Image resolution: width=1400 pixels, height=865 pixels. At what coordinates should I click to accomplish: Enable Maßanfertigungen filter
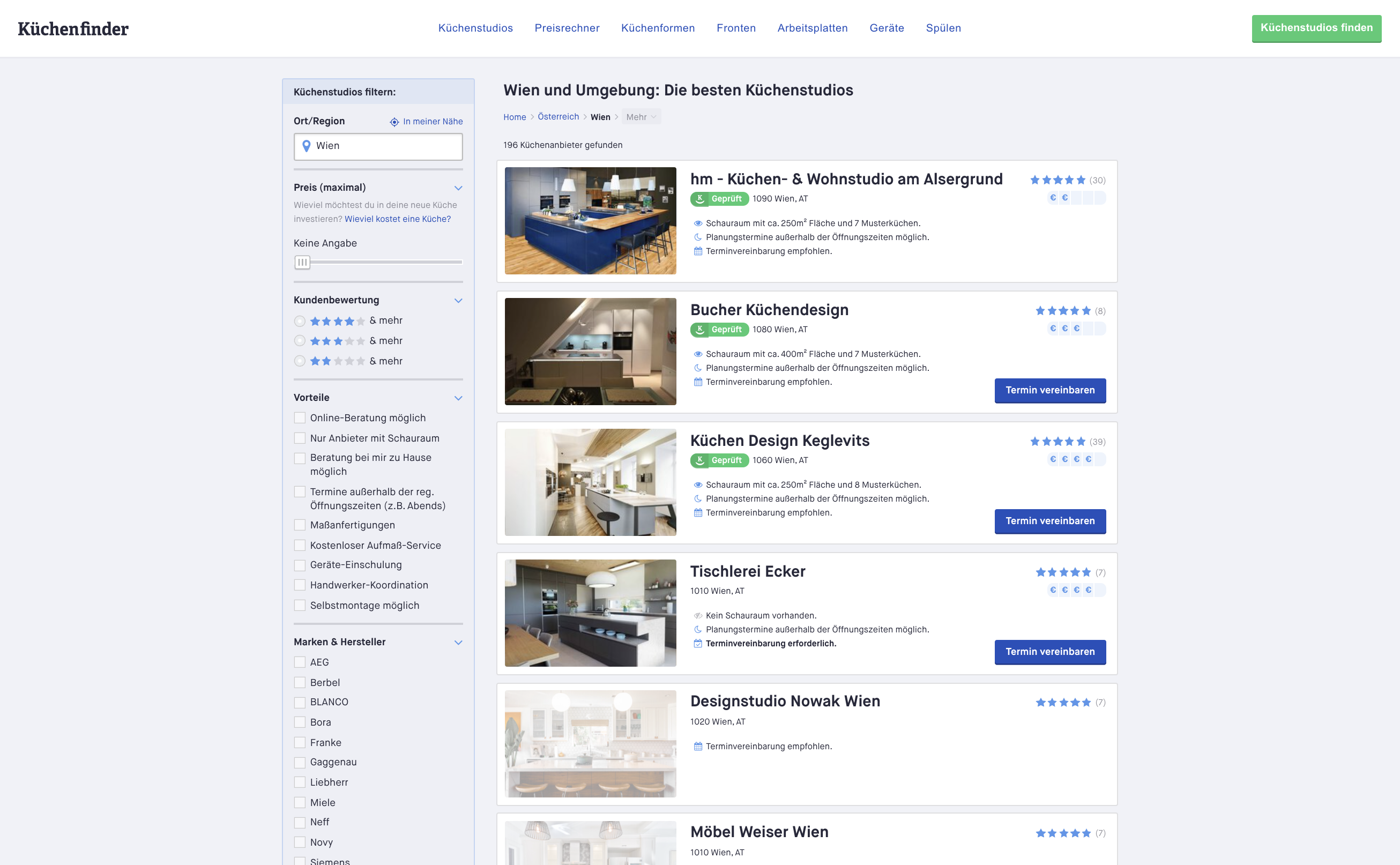tap(299, 525)
